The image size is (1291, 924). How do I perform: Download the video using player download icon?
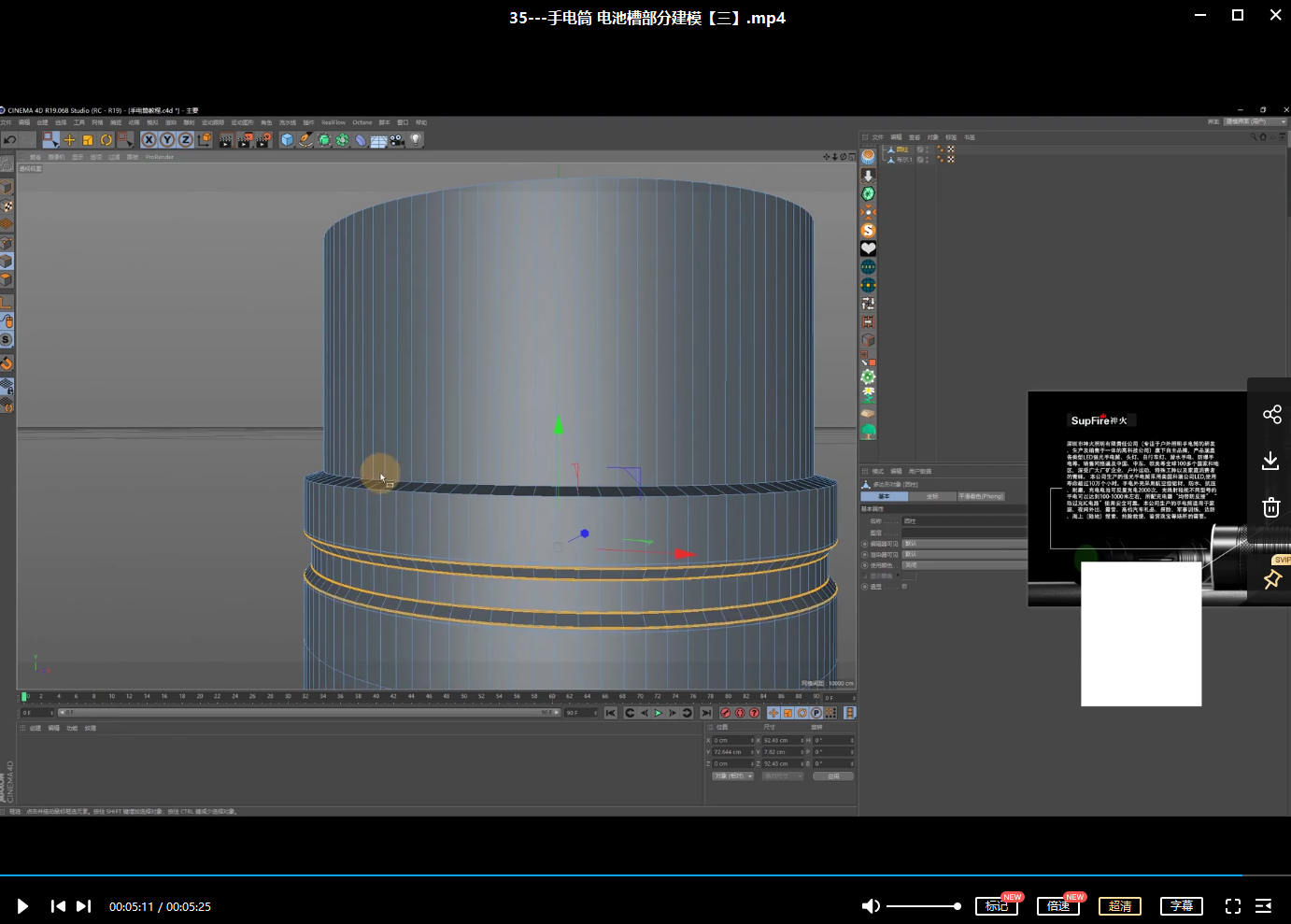[1270, 461]
